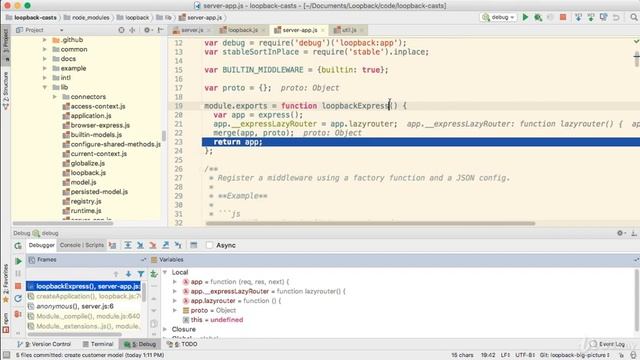Click Step Out debugger icon
This screenshot has height=360, width=640.
coord(165,245)
